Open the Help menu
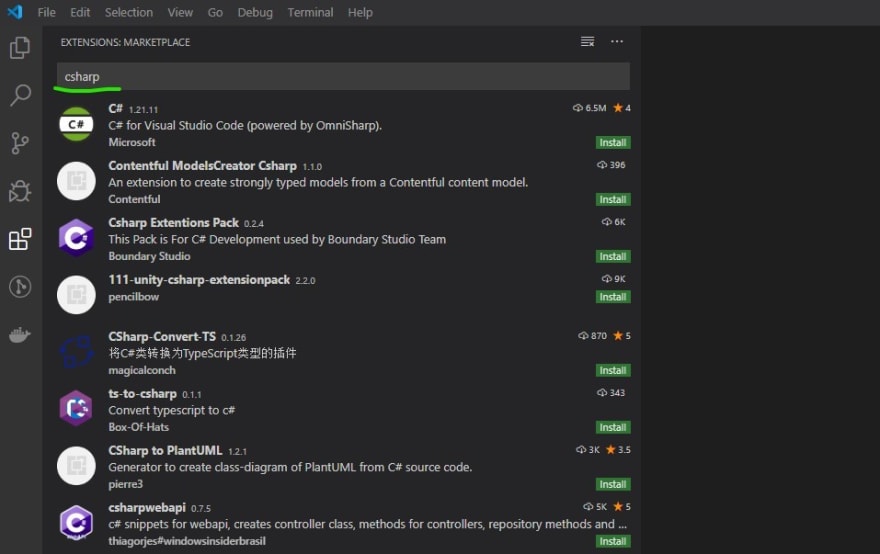The height and width of the screenshot is (554, 880). [x=360, y=12]
